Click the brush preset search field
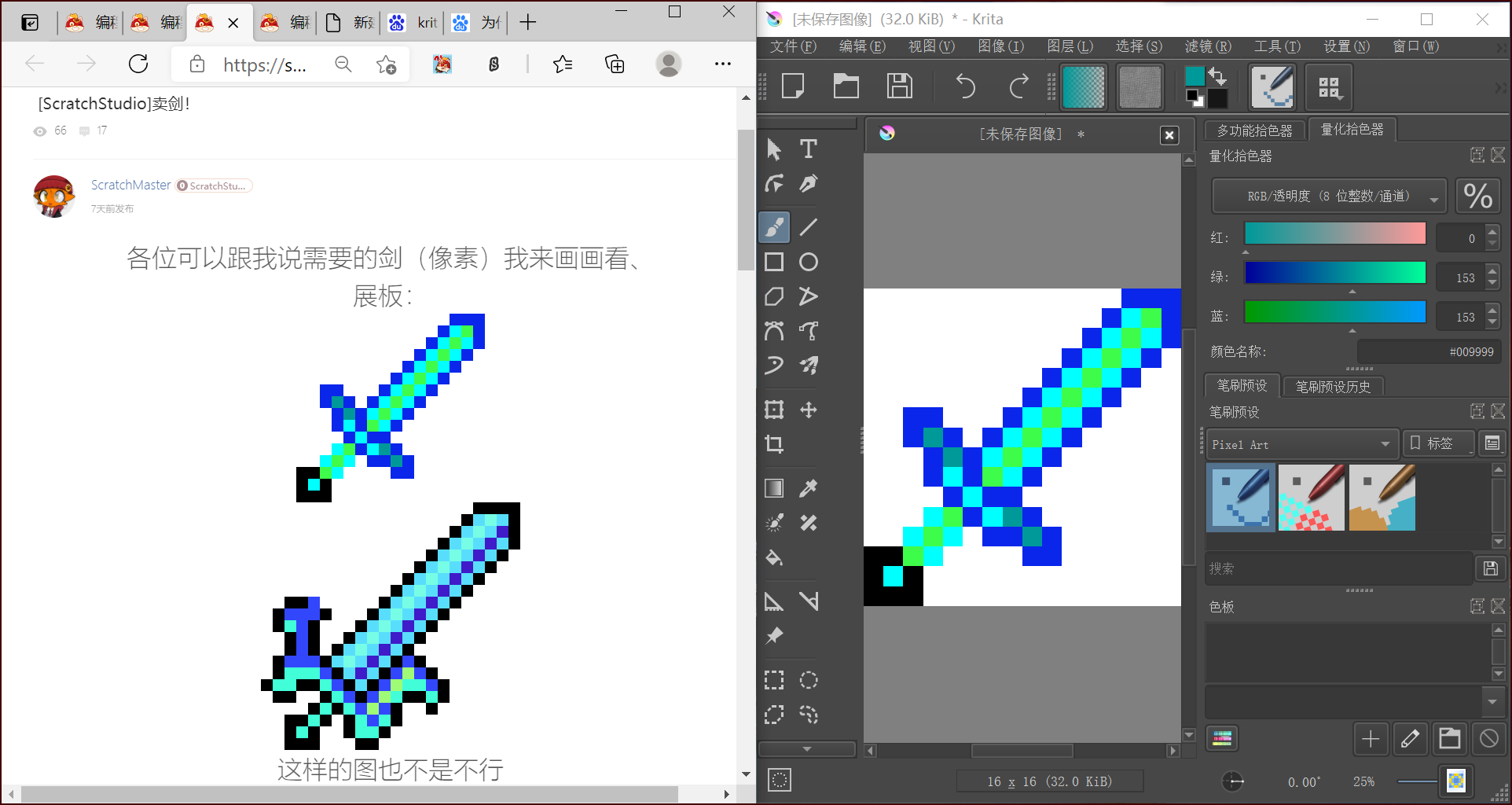 [x=1338, y=568]
